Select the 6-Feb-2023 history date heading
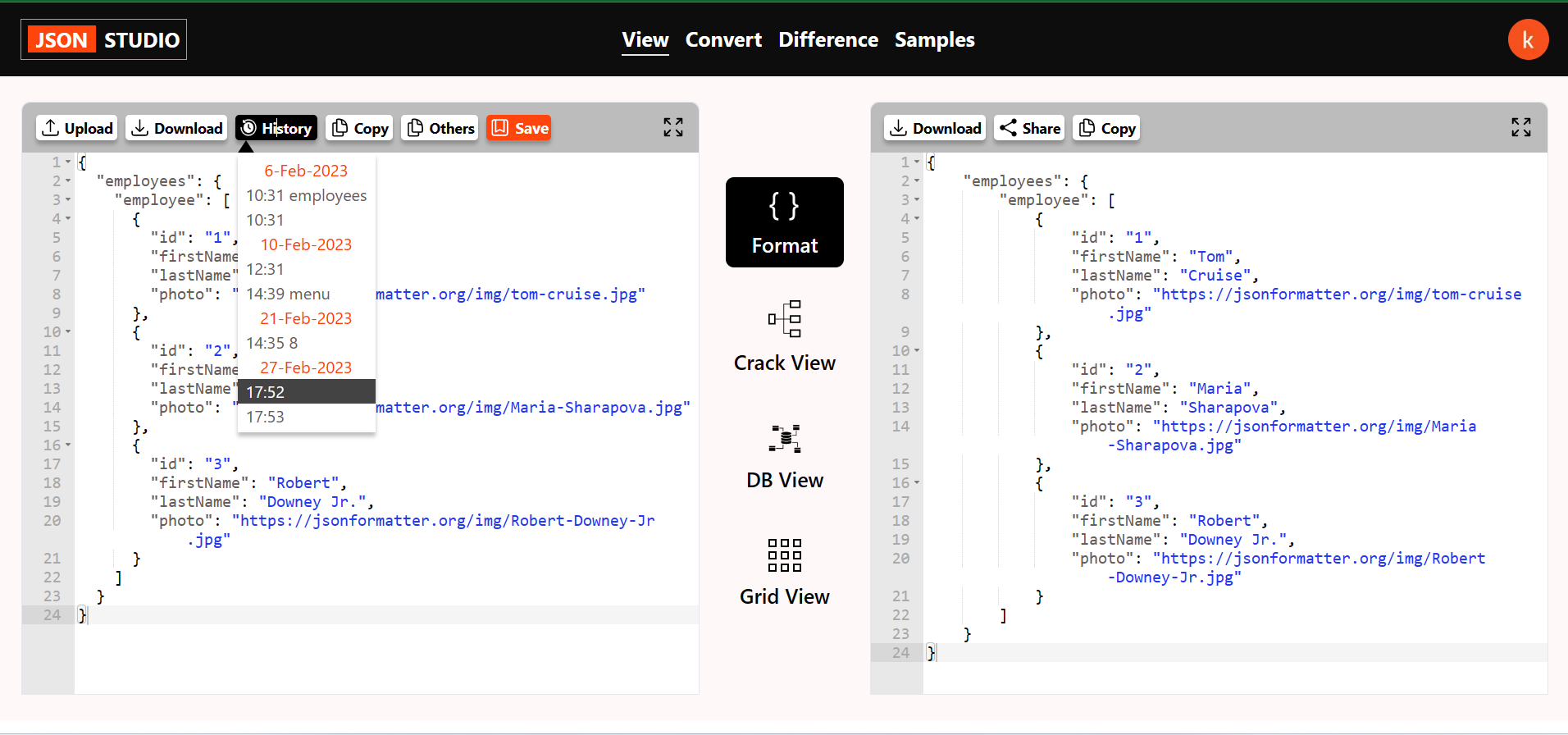Image resolution: width=1568 pixels, height=735 pixels. [x=306, y=171]
